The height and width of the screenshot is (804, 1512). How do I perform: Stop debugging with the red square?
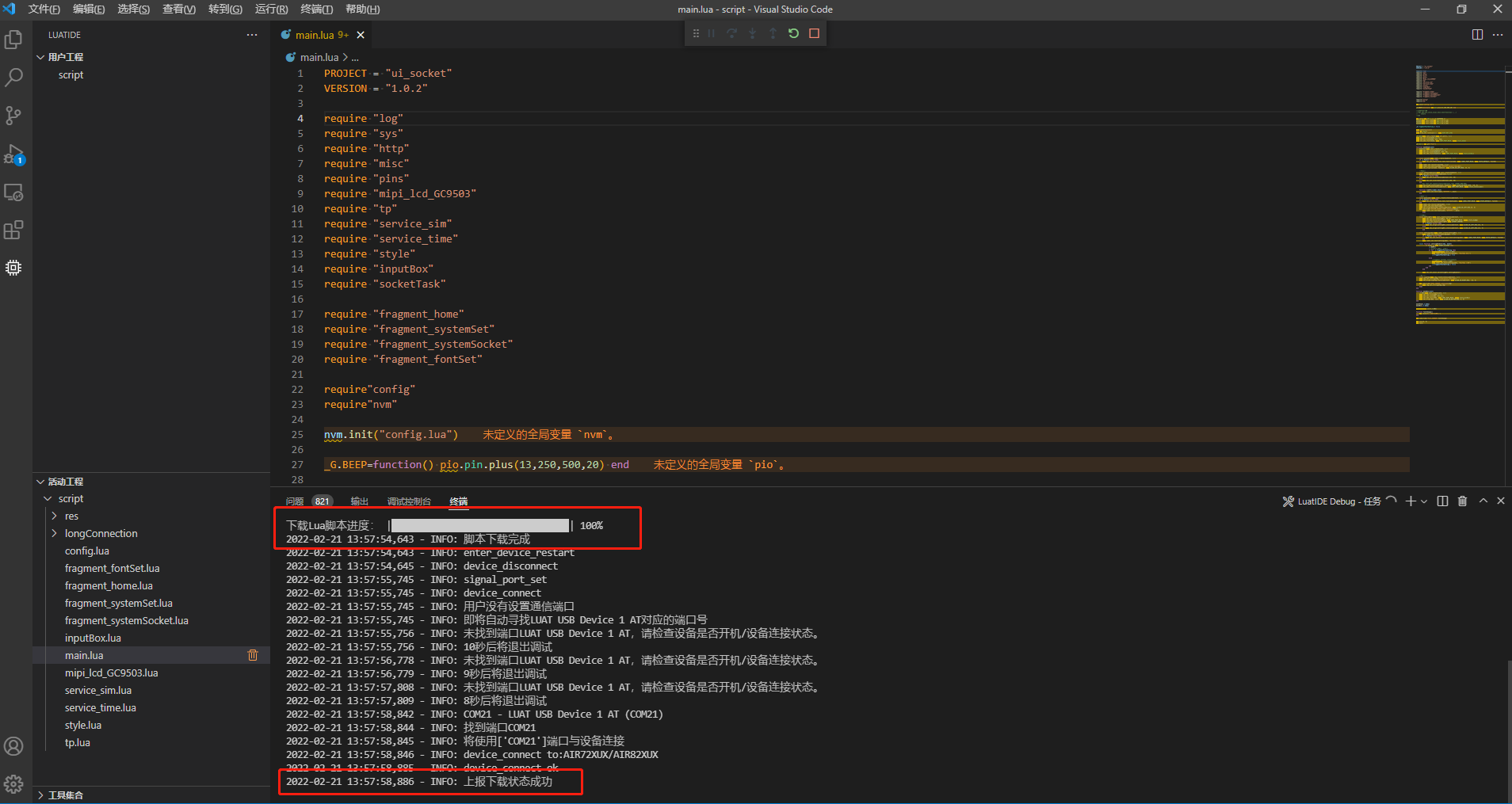tap(814, 33)
